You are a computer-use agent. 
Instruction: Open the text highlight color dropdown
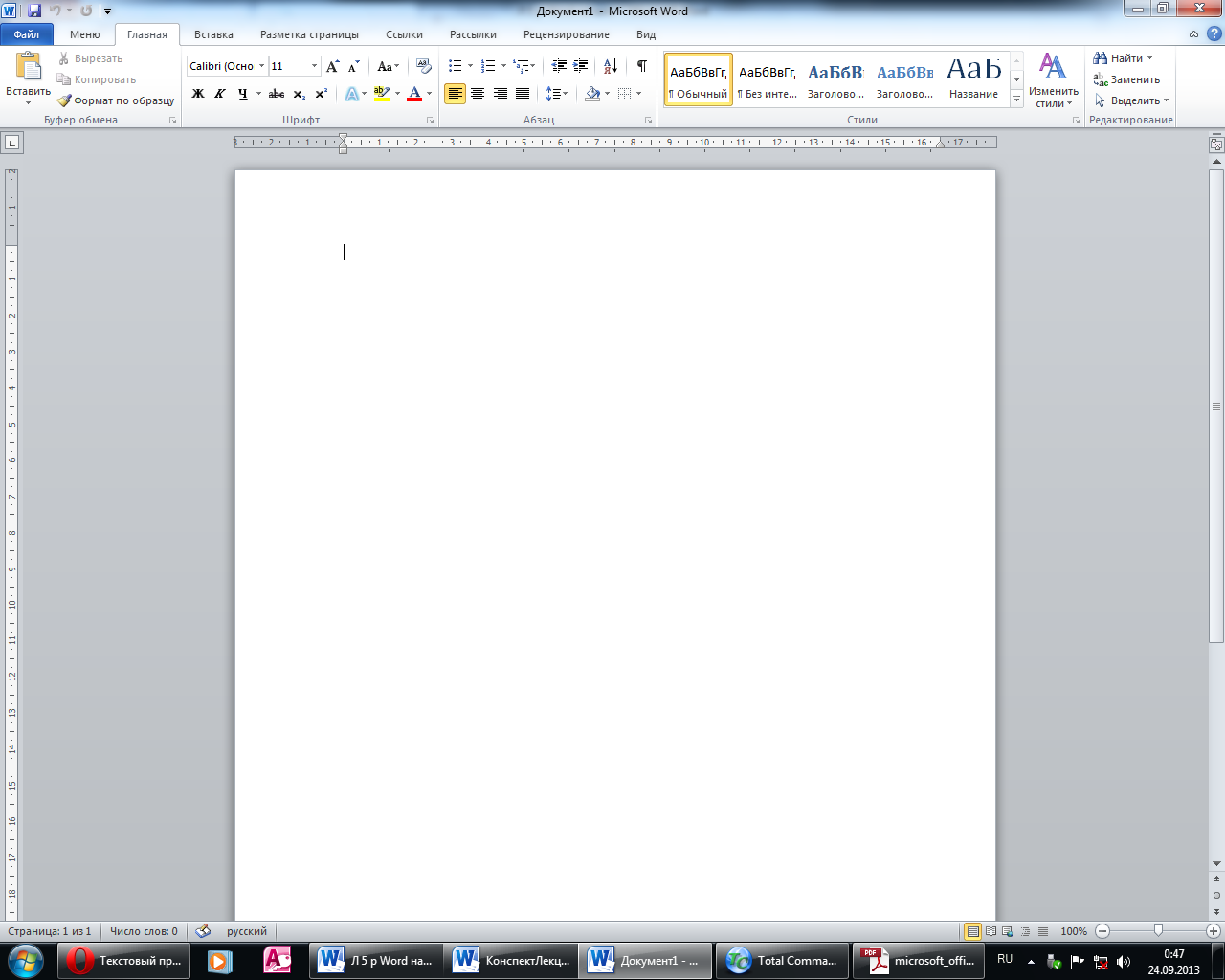point(398,94)
